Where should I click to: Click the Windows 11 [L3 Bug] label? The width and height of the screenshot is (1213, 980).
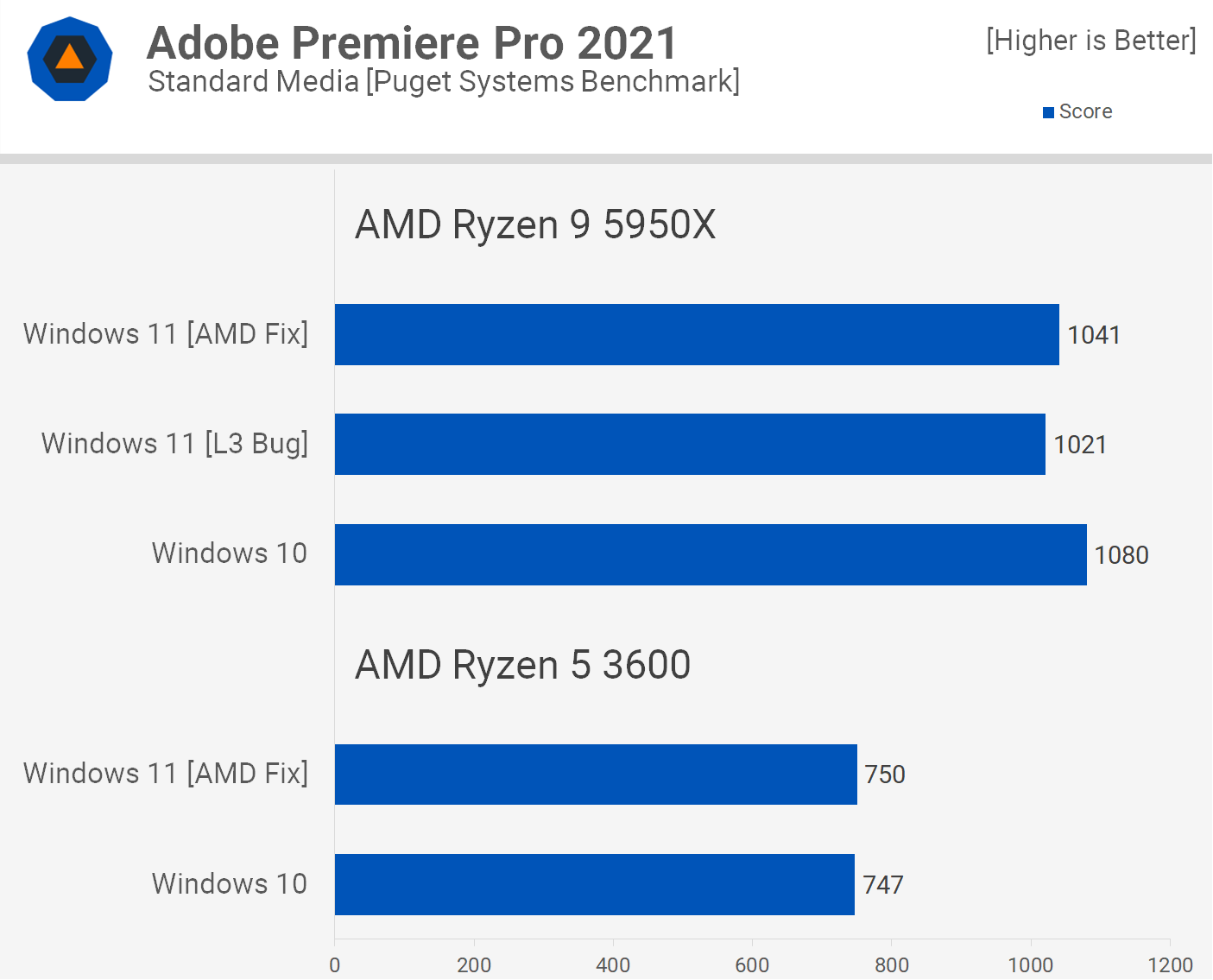[x=174, y=443]
